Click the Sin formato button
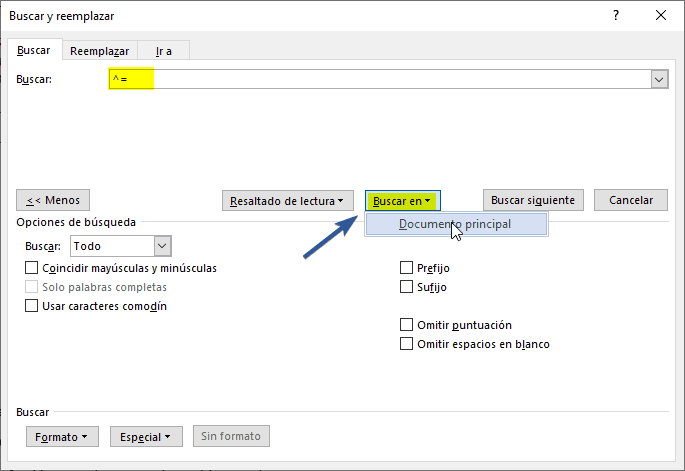685x471 pixels. [232, 436]
